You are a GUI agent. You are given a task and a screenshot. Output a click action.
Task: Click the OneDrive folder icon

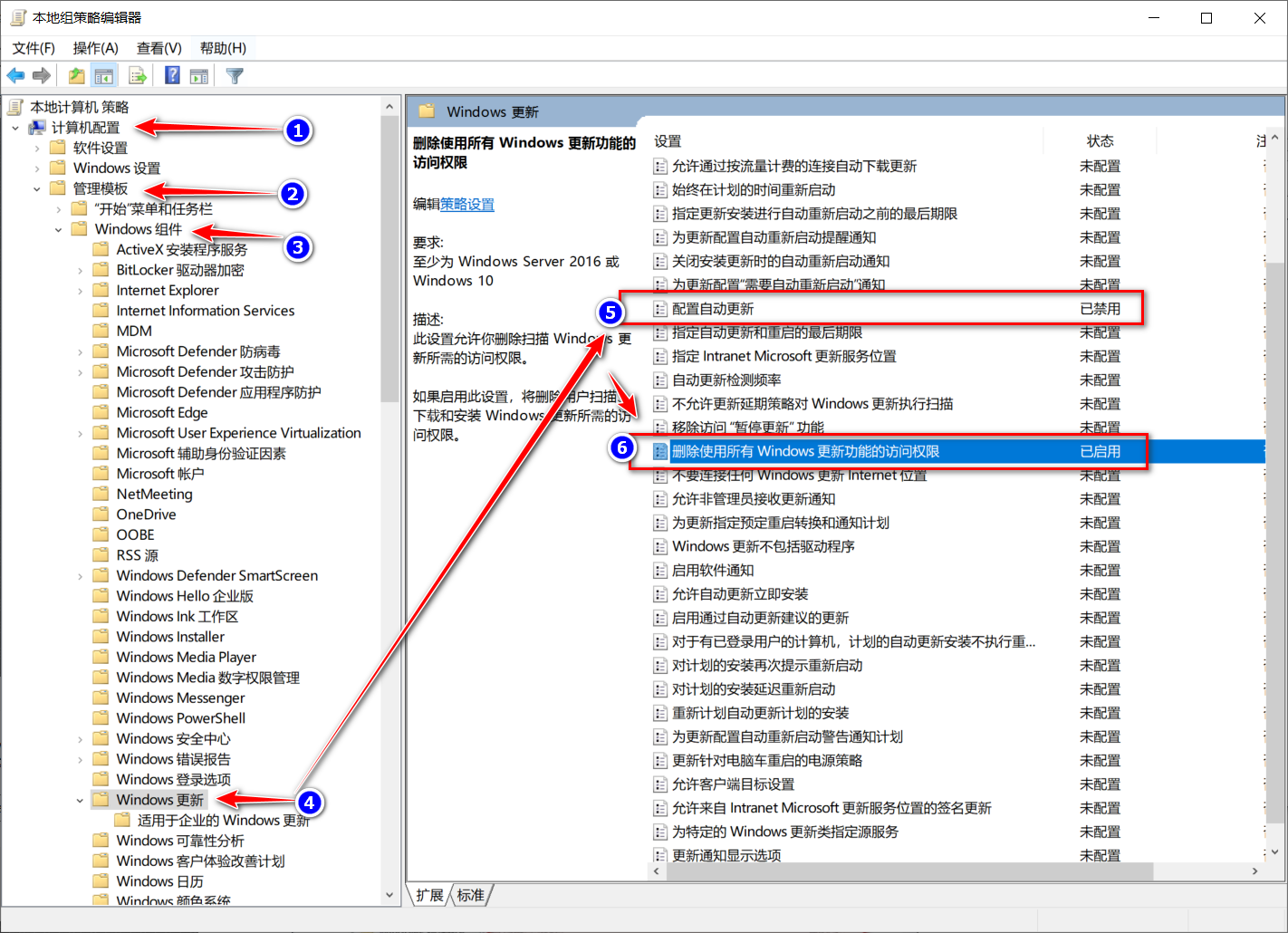[x=101, y=514]
